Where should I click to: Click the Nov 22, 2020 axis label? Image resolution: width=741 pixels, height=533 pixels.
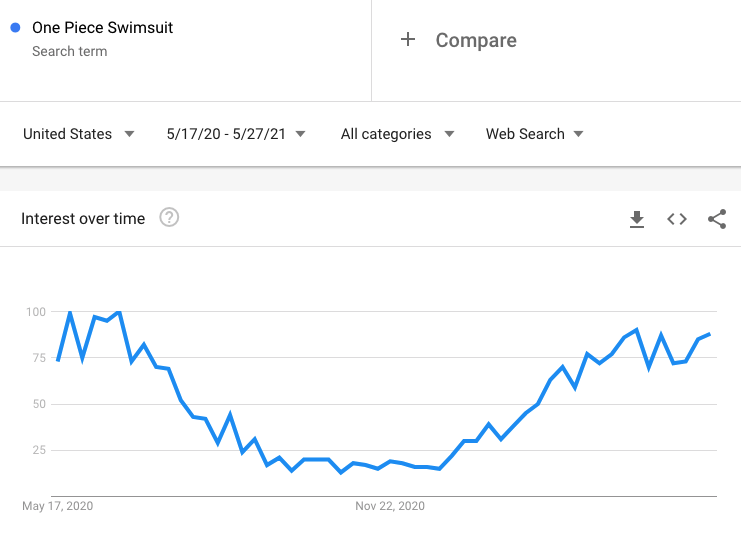[390, 506]
